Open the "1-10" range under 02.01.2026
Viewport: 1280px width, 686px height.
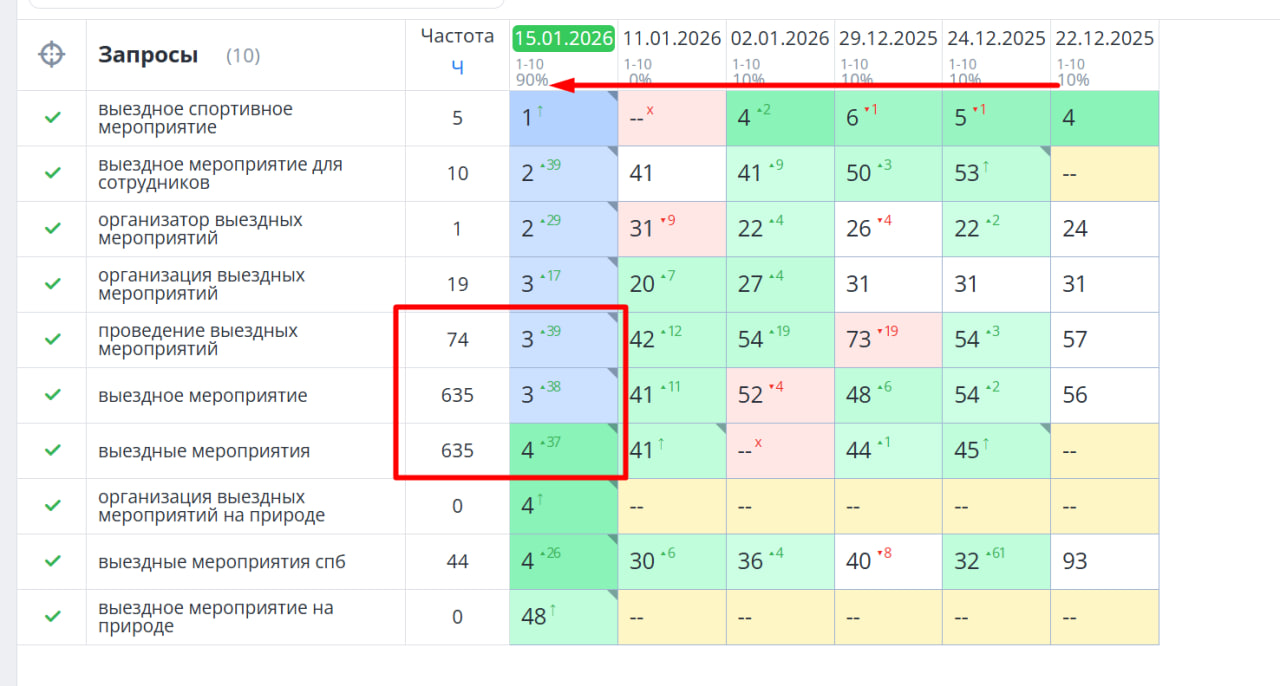746,65
